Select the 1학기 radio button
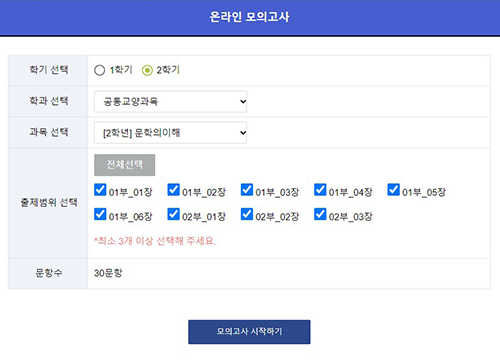Screen dimensions: 500x362 point(99,70)
